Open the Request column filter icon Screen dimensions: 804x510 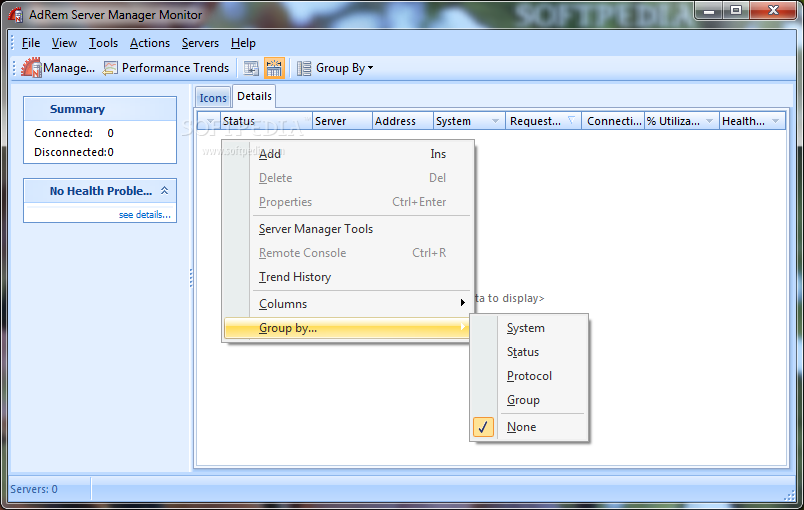[x=571, y=120]
